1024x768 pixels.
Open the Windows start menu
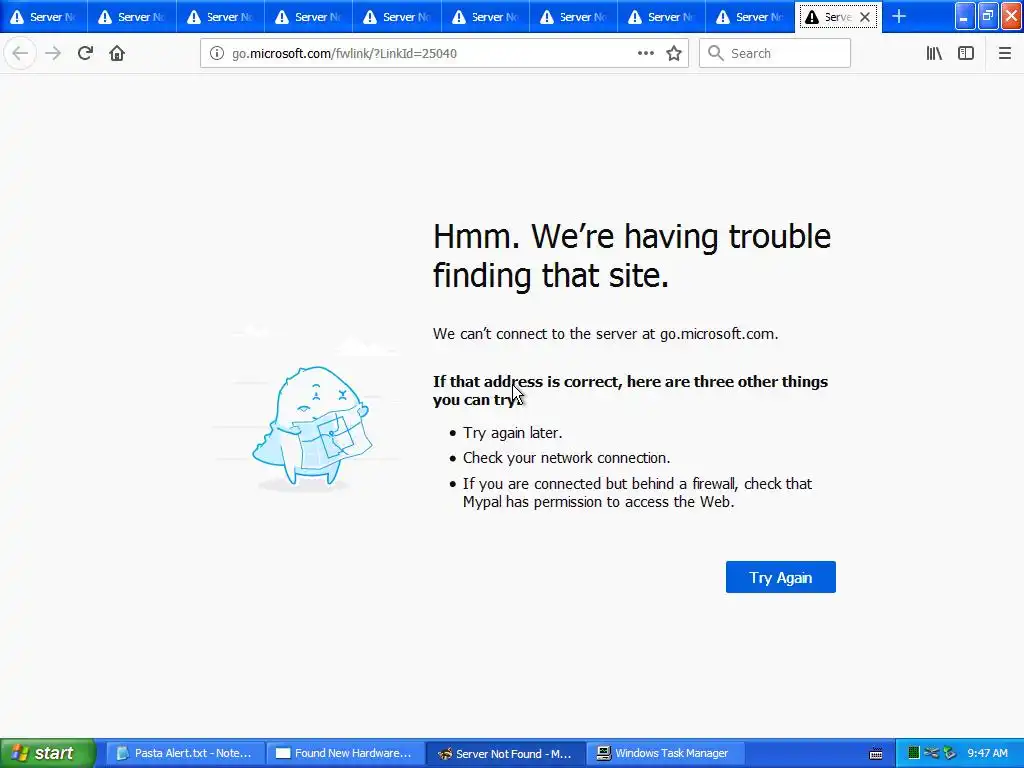tap(48, 753)
